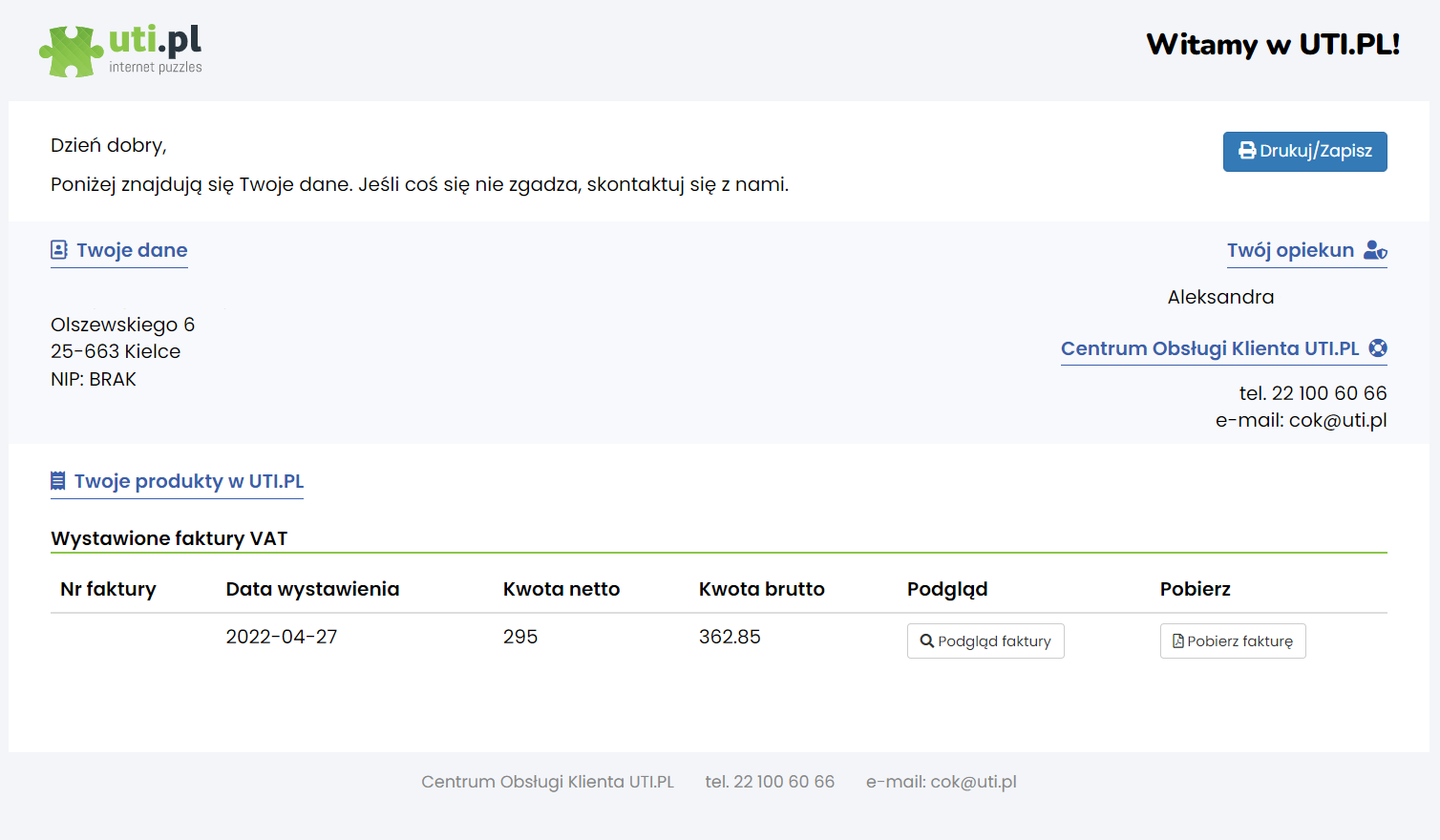The height and width of the screenshot is (840, 1440).
Task: Click the footer phone number tel. 22 100 60 66
Action: click(x=770, y=782)
